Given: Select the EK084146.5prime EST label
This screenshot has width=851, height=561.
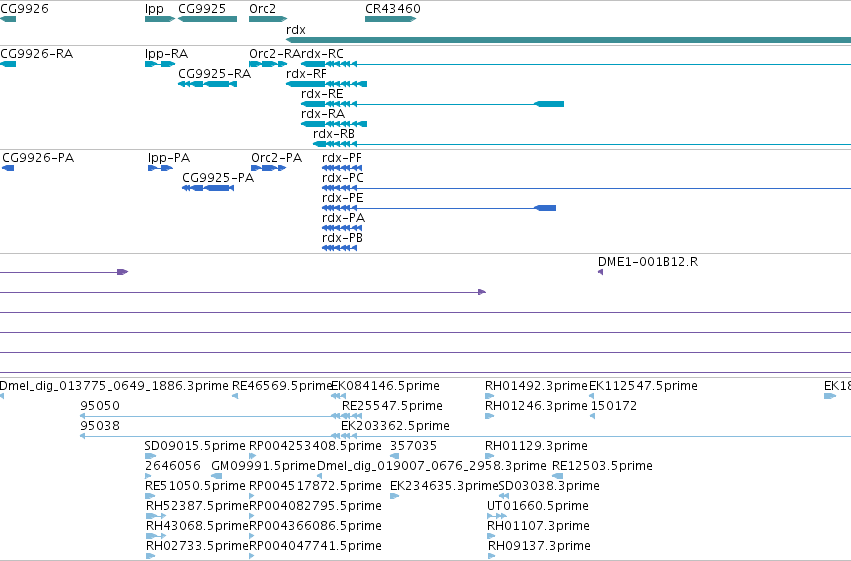Looking at the screenshot, I should 385,386.
